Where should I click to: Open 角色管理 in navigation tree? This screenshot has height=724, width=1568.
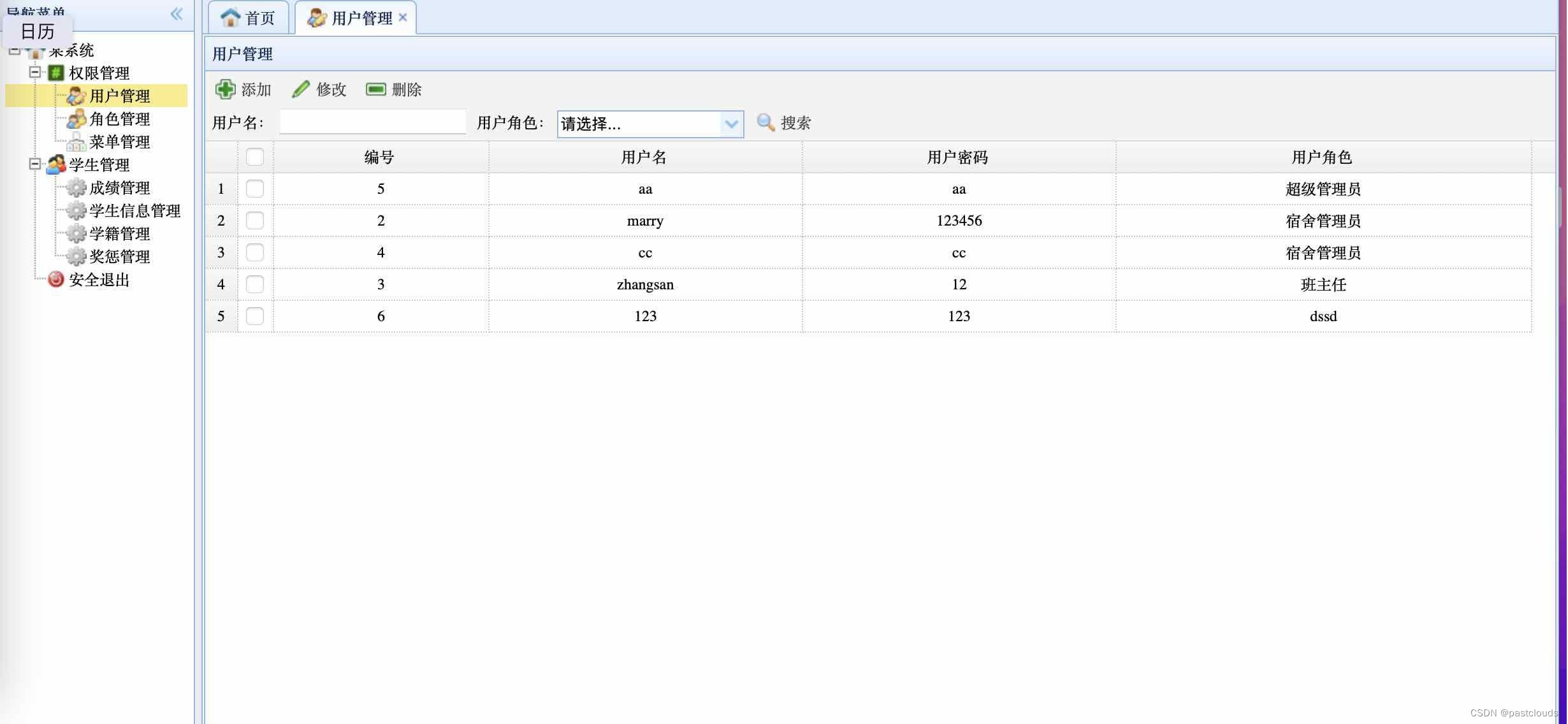120,119
